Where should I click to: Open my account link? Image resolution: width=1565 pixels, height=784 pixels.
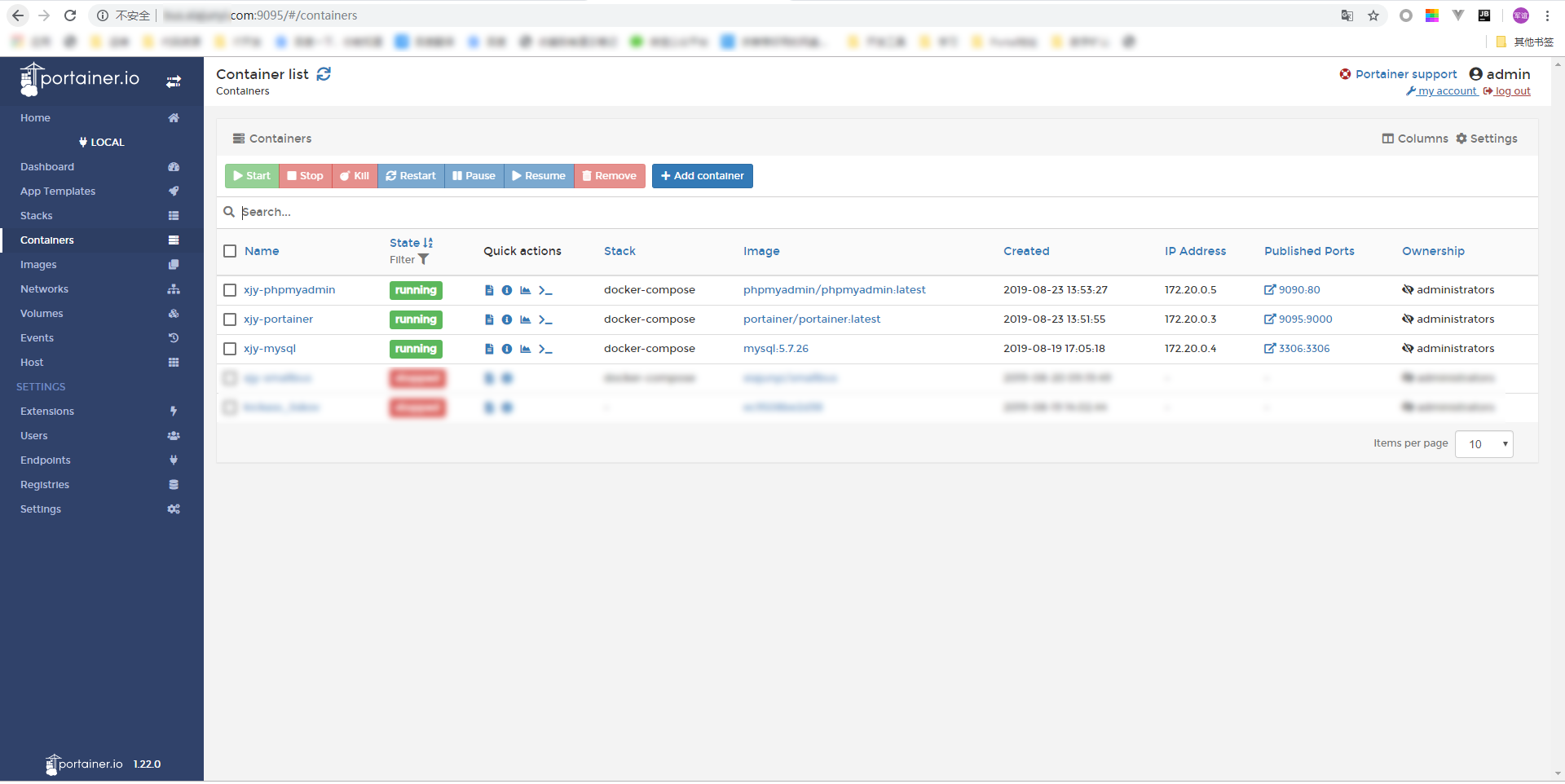[x=1441, y=91]
